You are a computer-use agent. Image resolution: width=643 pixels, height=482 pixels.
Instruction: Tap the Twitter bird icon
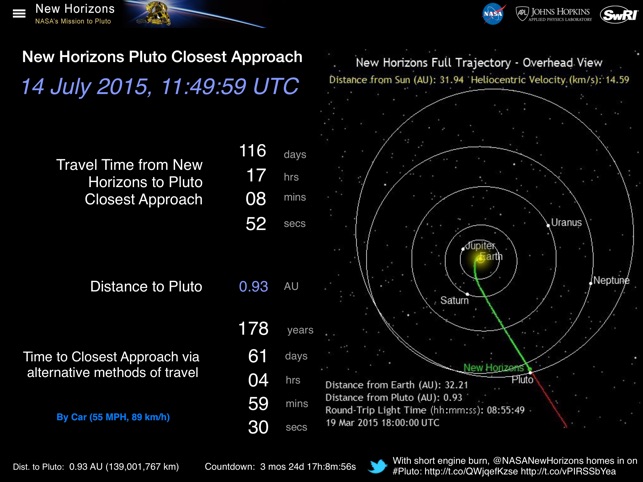click(x=377, y=466)
